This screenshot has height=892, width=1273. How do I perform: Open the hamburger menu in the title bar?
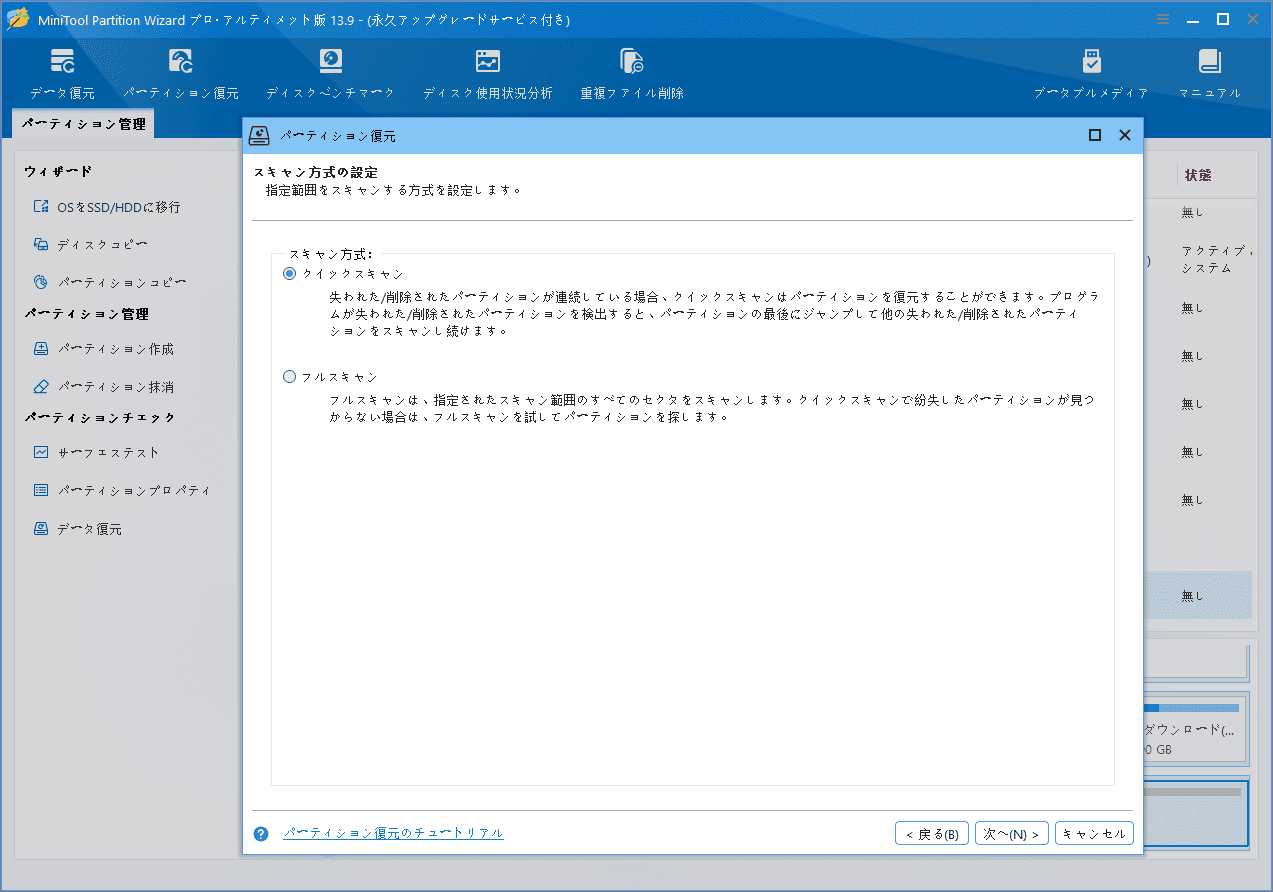point(1163,19)
